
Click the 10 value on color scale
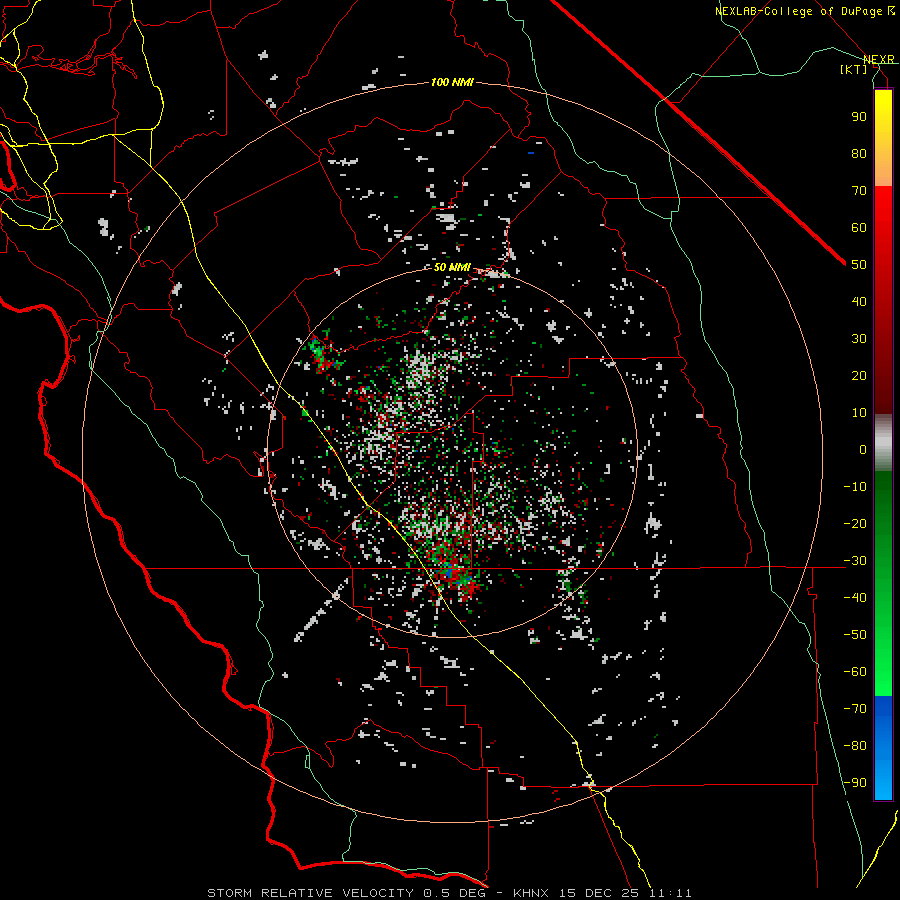click(x=859, y=413)
